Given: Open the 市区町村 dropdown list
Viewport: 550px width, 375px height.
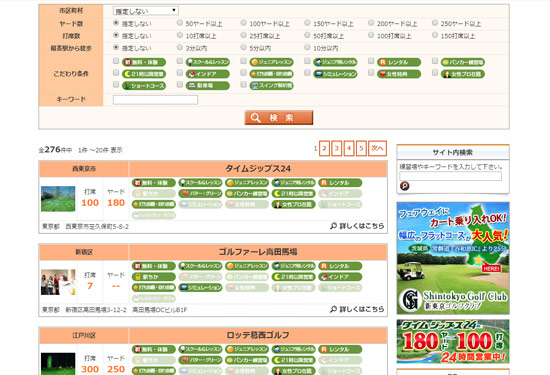Looking at the screenshot, I should pyautogui.click(x=146, y=11).
